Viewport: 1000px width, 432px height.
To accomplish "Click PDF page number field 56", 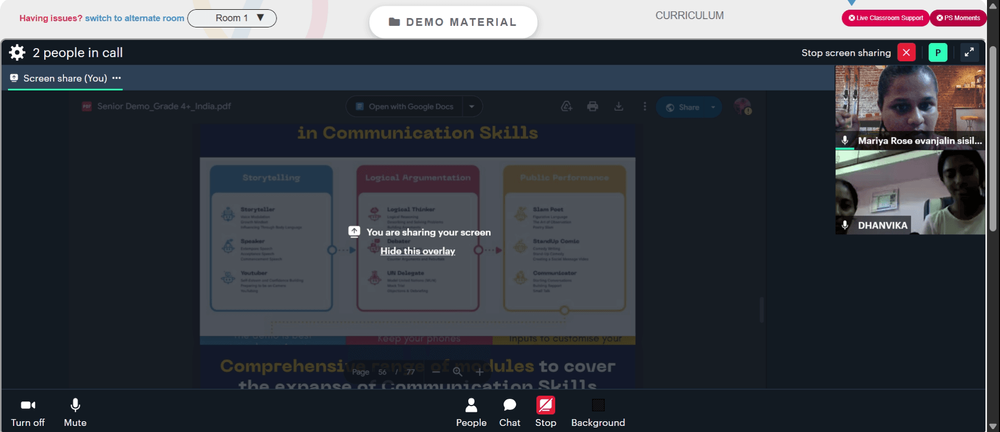I will tap(383, 372).
